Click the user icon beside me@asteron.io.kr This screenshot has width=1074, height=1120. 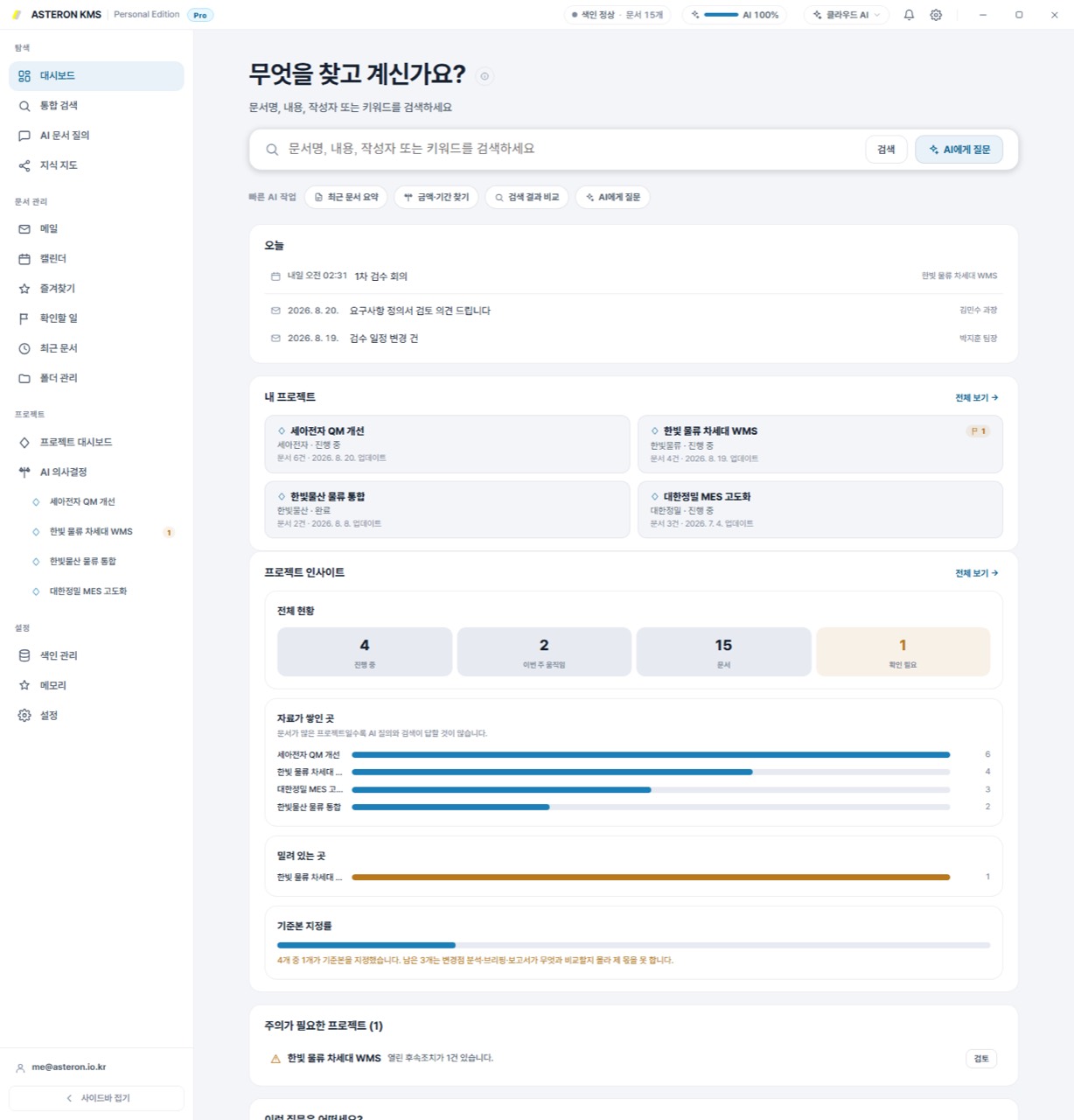[x=20, y=1067]
